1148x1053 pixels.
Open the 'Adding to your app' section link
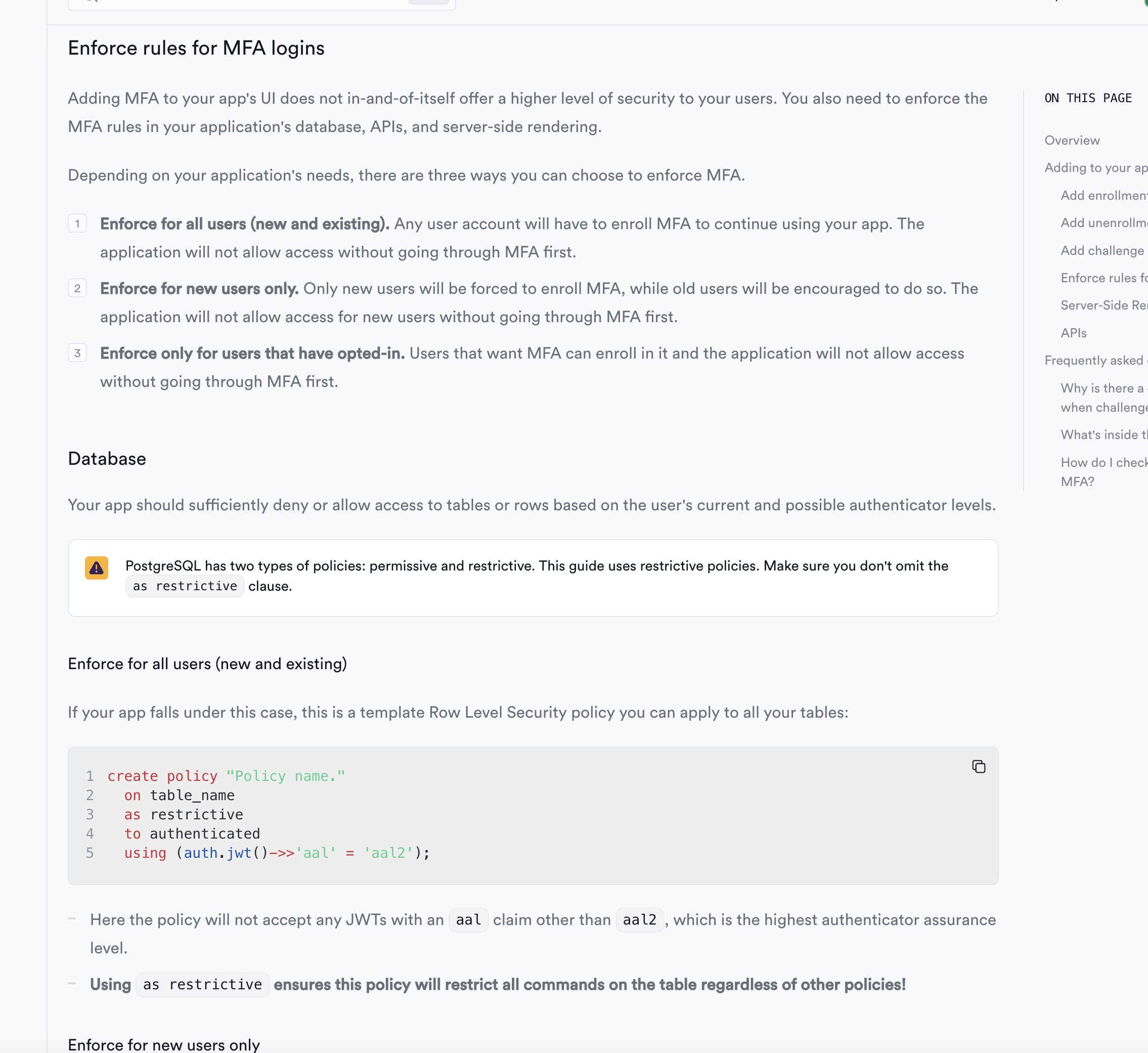(1095, 167)
